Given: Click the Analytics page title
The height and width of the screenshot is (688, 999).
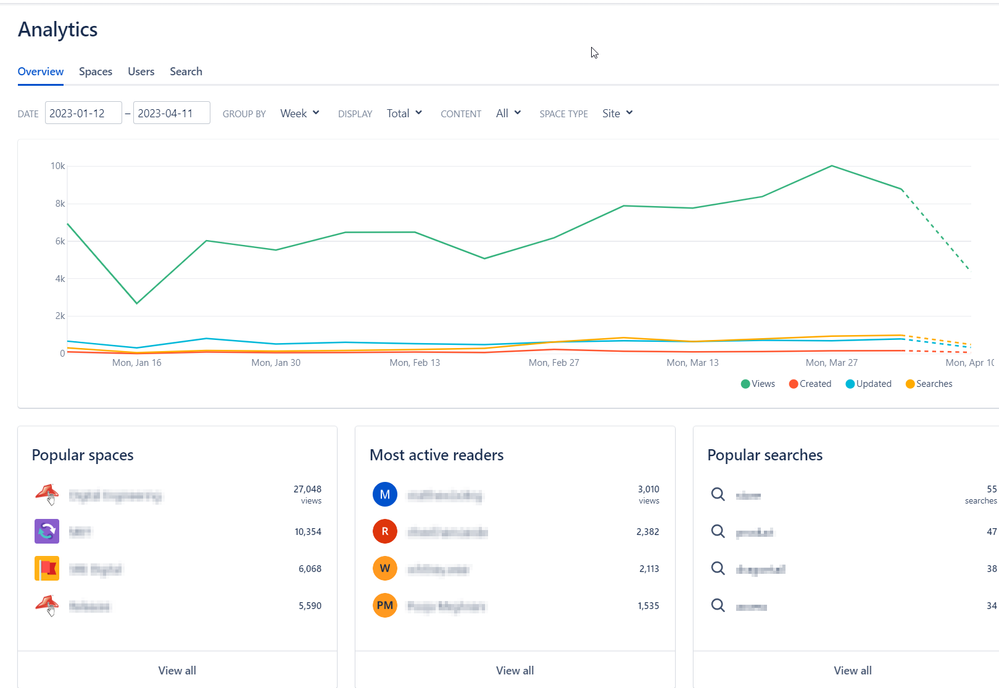Looking at the screenshot, I should click(x=57, y=29).
